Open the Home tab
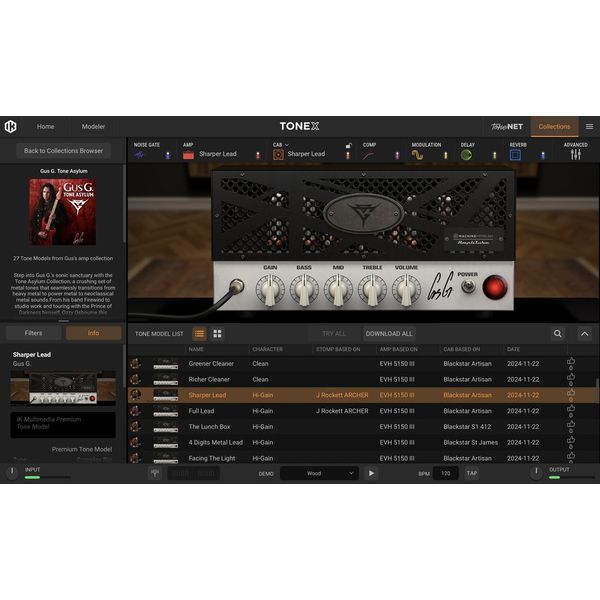The height and width of the screenshot is (600, 600). (x=46, y=127)
